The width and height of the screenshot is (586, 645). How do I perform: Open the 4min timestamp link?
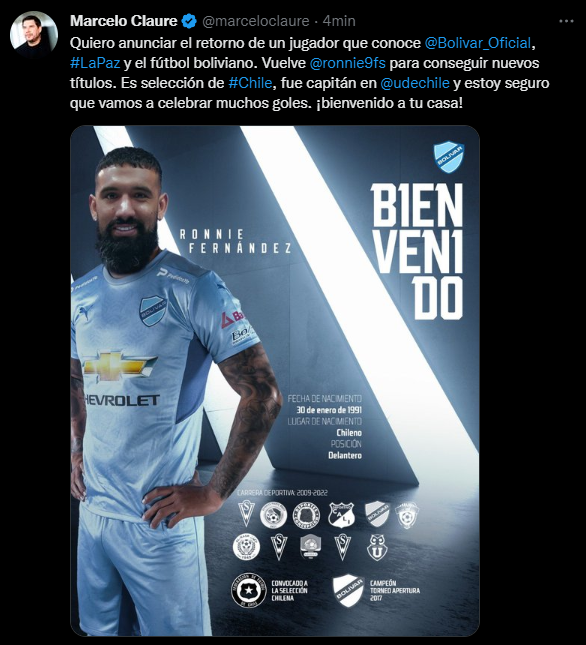(x=339, y=21)
